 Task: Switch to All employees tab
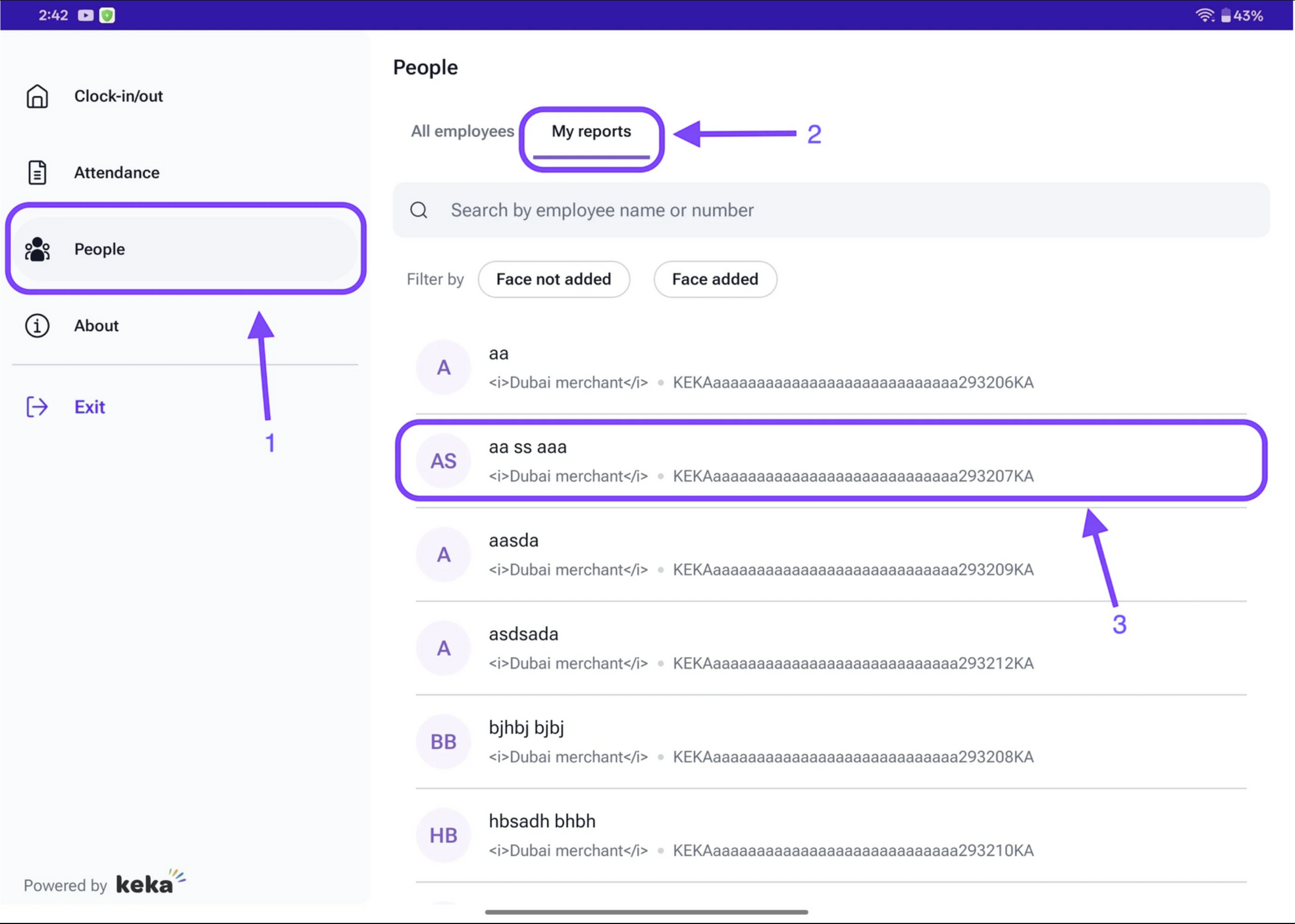click(x=462, y=132)
